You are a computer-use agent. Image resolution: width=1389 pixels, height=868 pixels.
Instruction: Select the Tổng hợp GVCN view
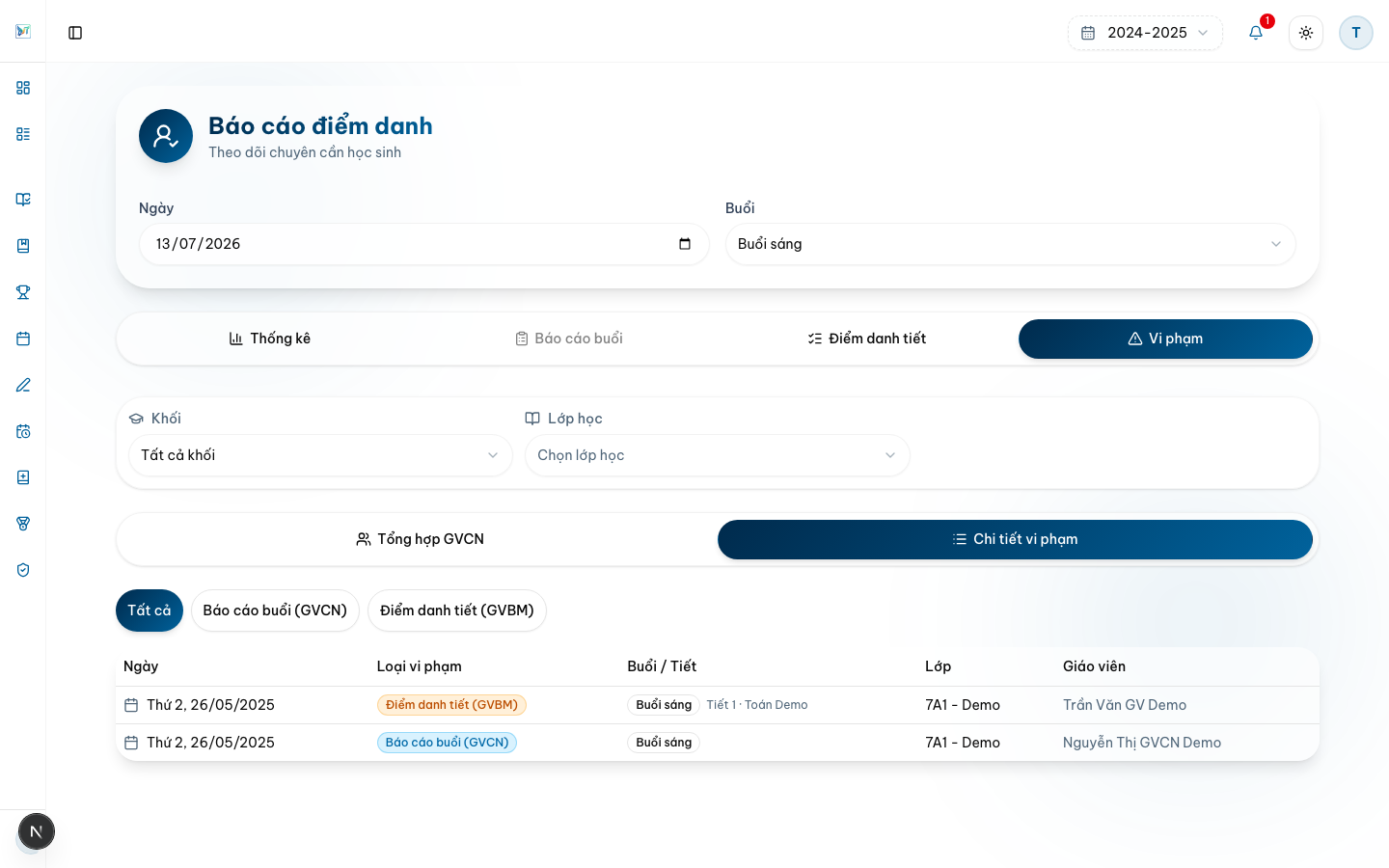click(420, 539)
